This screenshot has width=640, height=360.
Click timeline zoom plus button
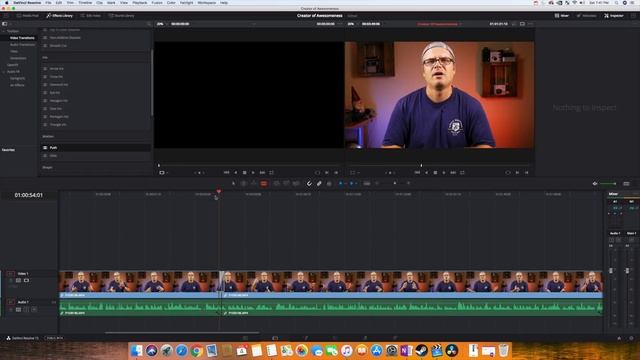click(x=408, y=184)
